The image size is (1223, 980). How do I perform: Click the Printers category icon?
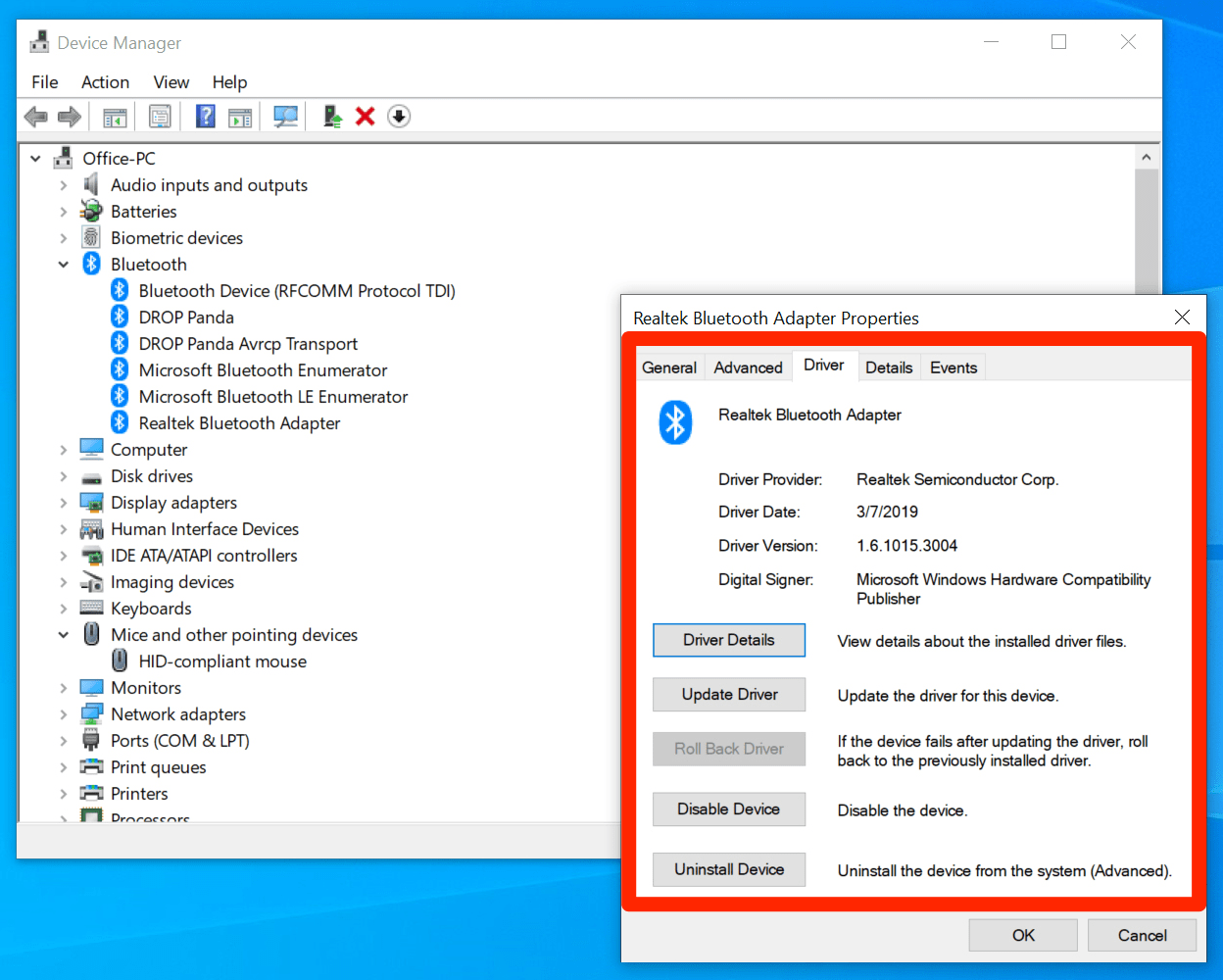coord(91,793)
